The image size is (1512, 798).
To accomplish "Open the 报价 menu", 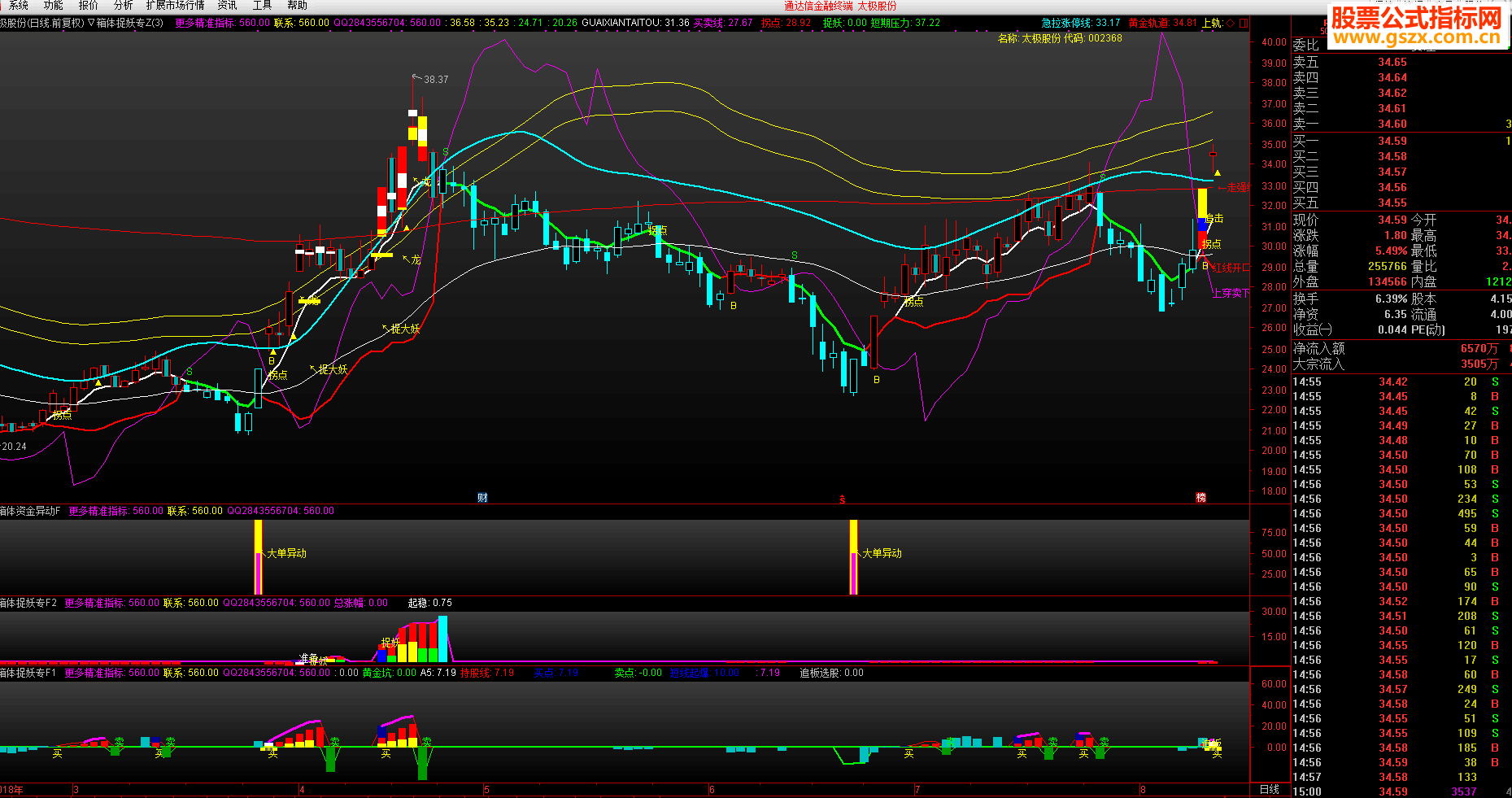I will click(88, 6).
